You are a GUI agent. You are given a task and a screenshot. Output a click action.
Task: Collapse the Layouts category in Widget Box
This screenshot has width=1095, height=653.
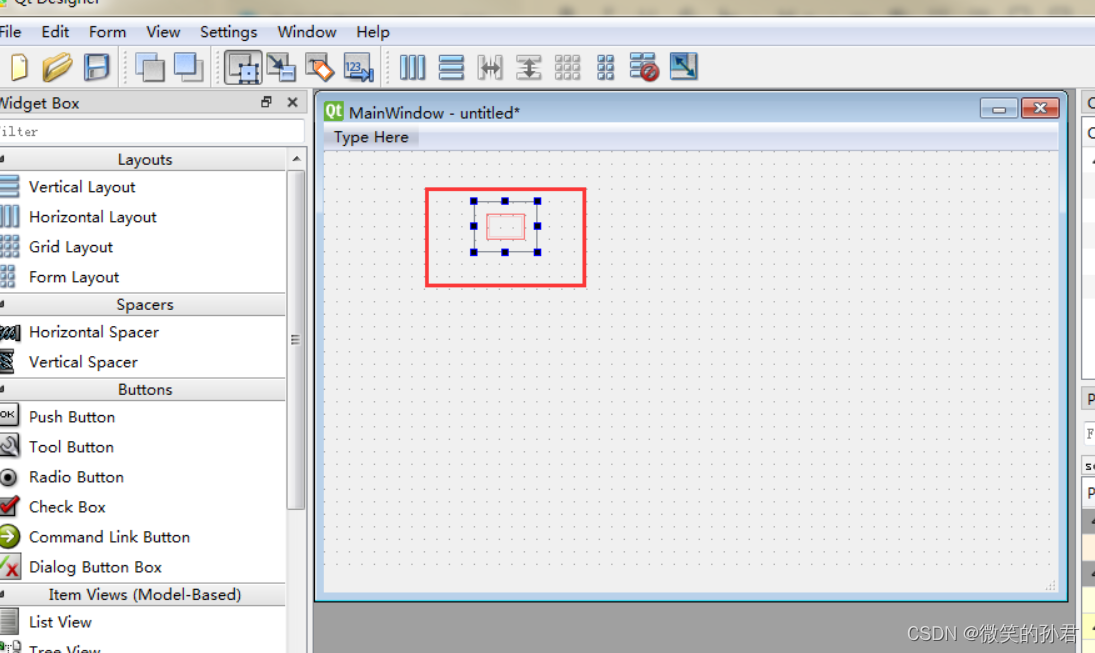[x=146, y=158]
